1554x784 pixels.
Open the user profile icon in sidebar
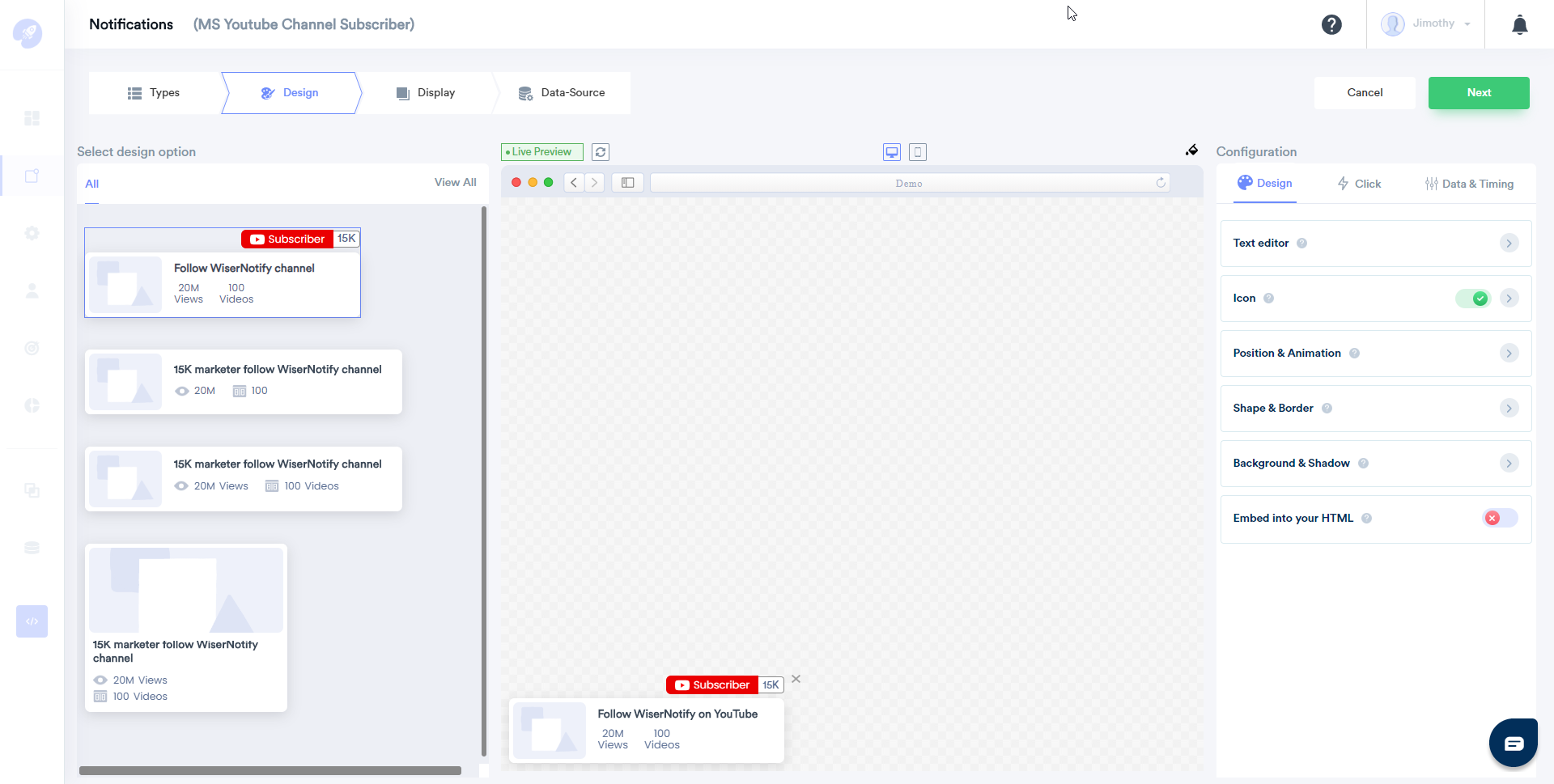pyautogui.click(x=32, y=290)
